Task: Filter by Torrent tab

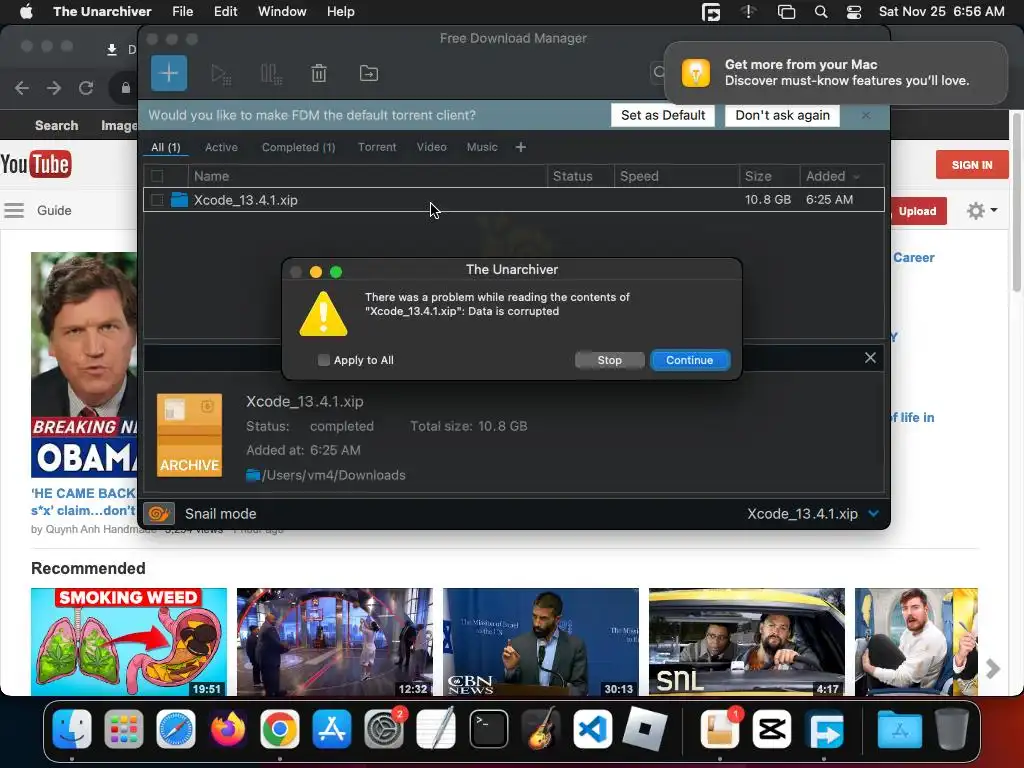Action: tap(377, 148)
